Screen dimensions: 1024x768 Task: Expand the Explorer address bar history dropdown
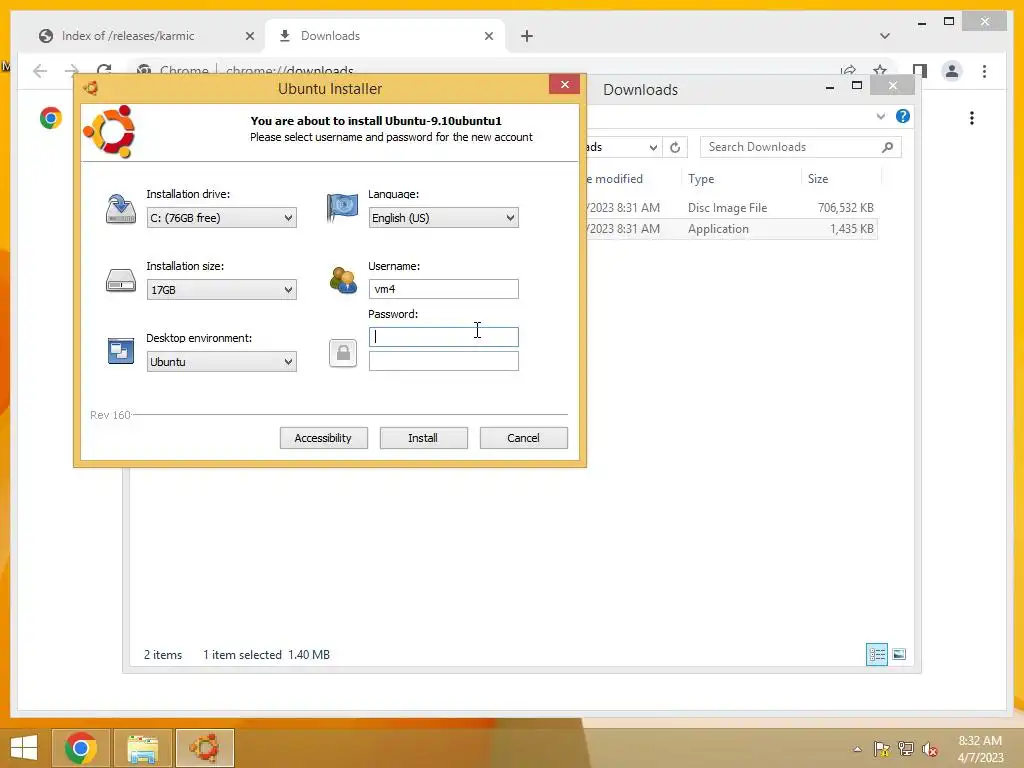click(652, 147)
